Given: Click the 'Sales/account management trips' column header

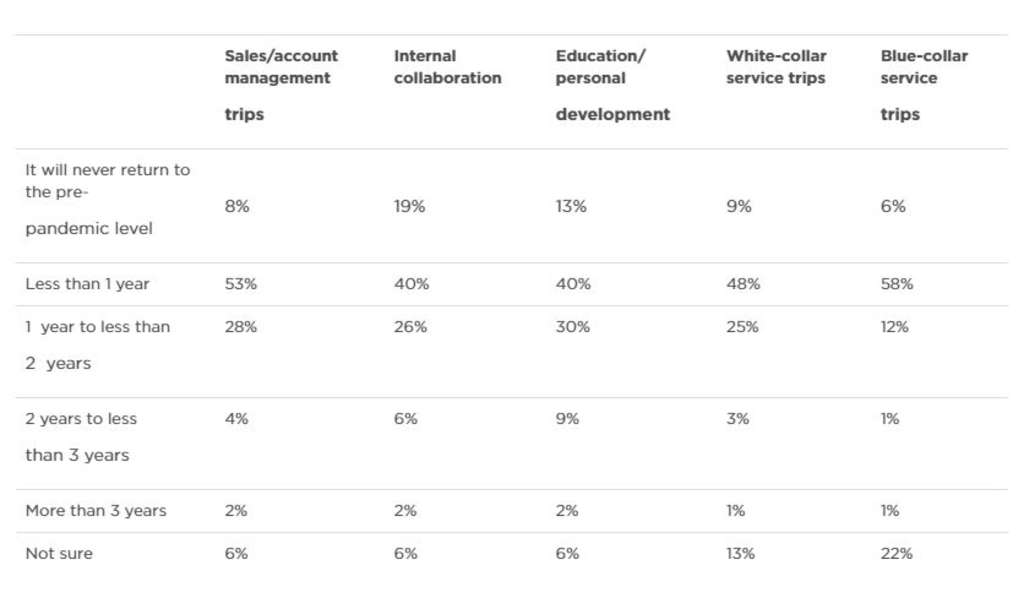Looking at the screenshot, I should (281, 67).
